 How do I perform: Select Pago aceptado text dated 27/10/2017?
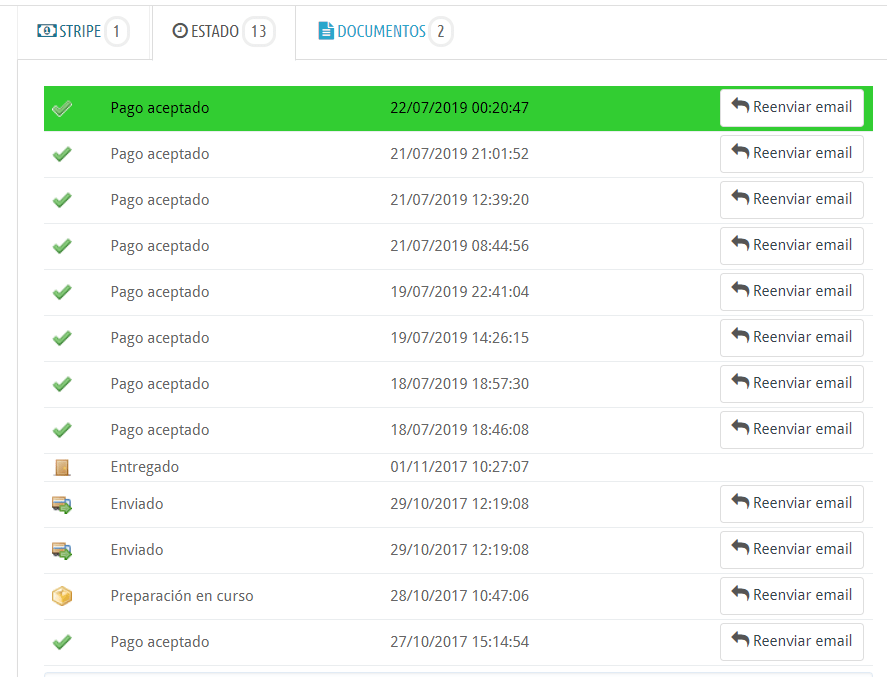pos(160,642)
